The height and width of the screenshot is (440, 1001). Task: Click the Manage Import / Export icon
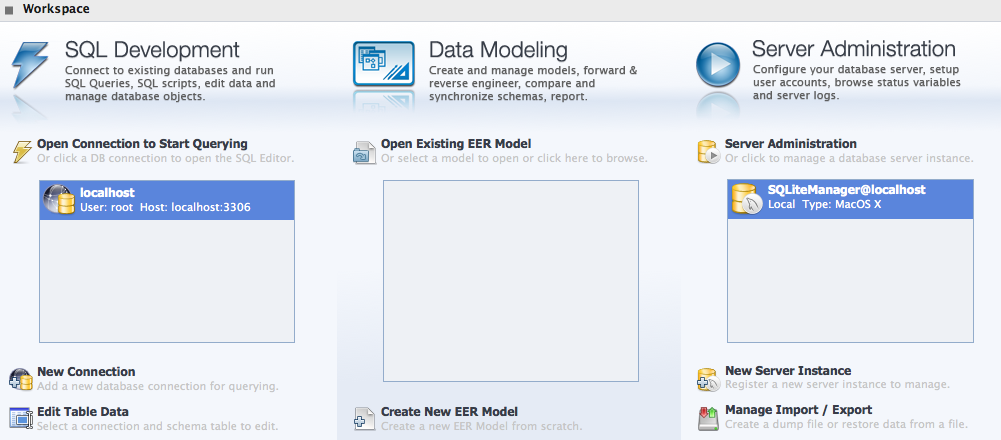pyautogui.click(x=709, y=418)
